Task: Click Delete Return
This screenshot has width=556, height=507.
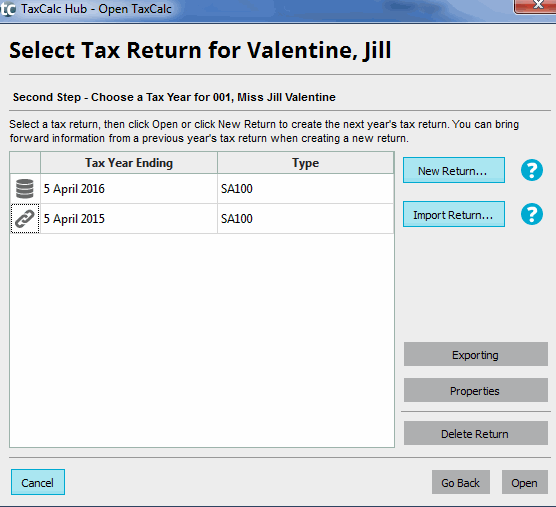Action: 476,433
